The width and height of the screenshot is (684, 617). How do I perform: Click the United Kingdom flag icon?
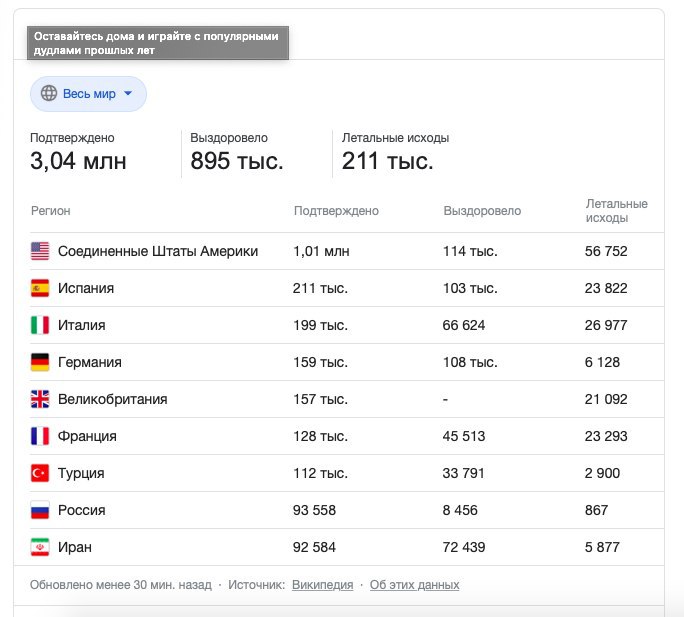40,399
